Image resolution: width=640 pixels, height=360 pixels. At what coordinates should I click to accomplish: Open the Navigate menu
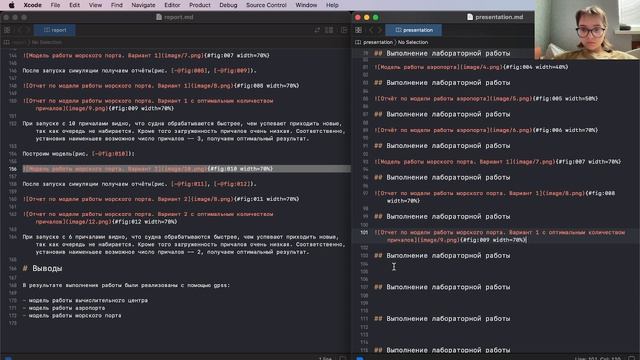click(x=143, y=5)
